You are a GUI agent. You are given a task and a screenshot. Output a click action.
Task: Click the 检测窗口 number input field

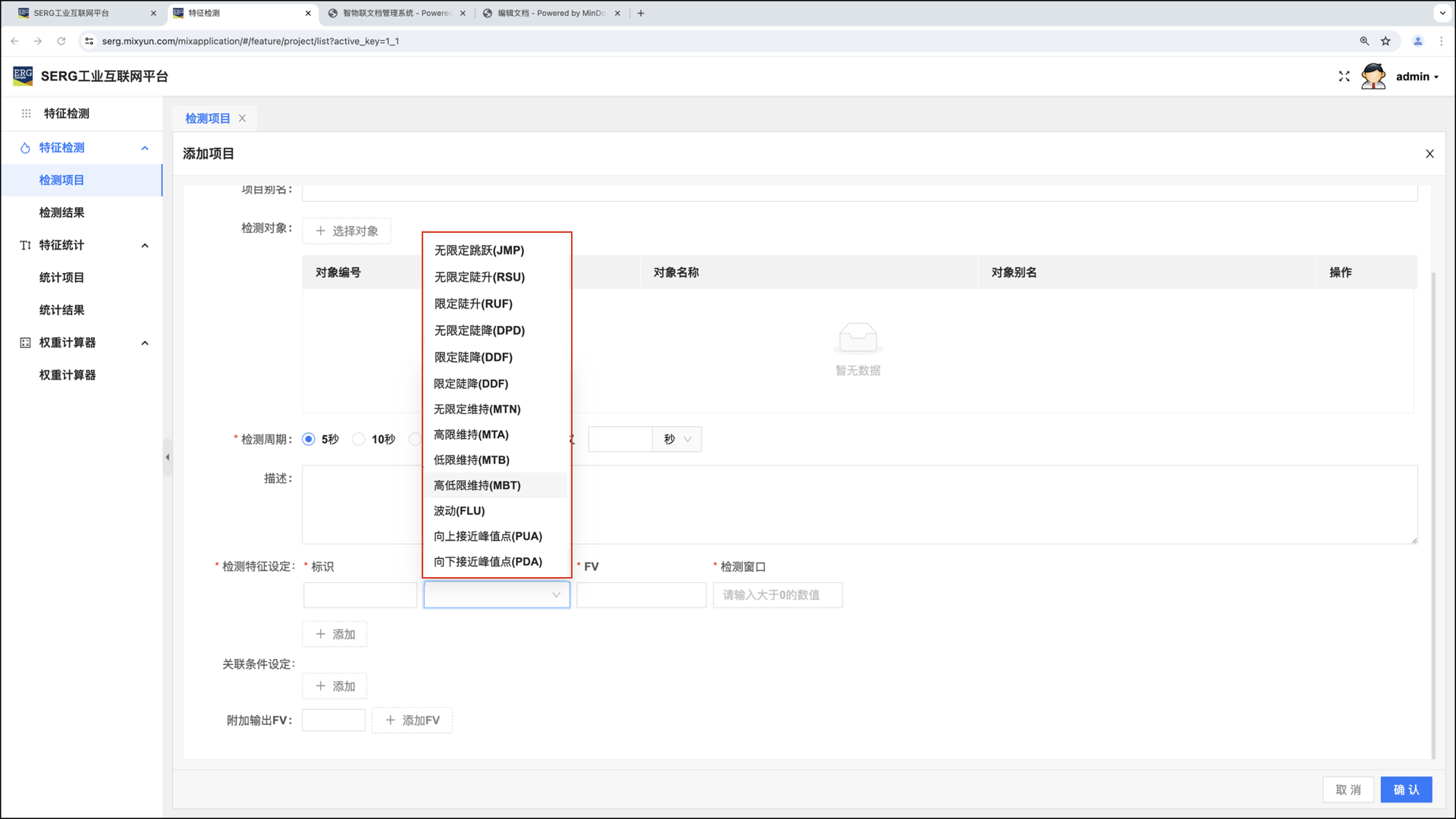pos(777,595)
